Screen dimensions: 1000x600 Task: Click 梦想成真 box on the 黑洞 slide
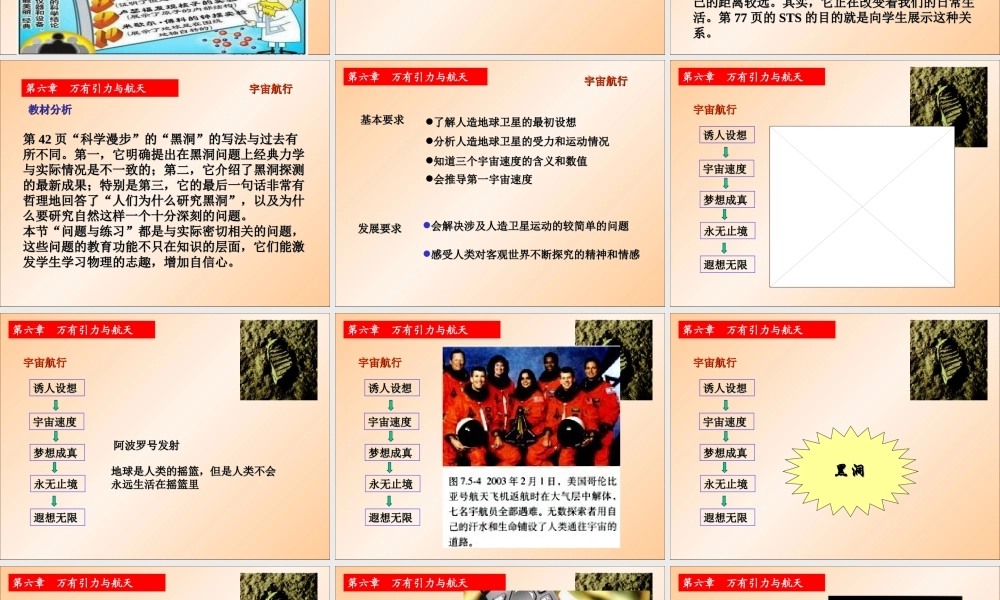(x=728, y=453)
